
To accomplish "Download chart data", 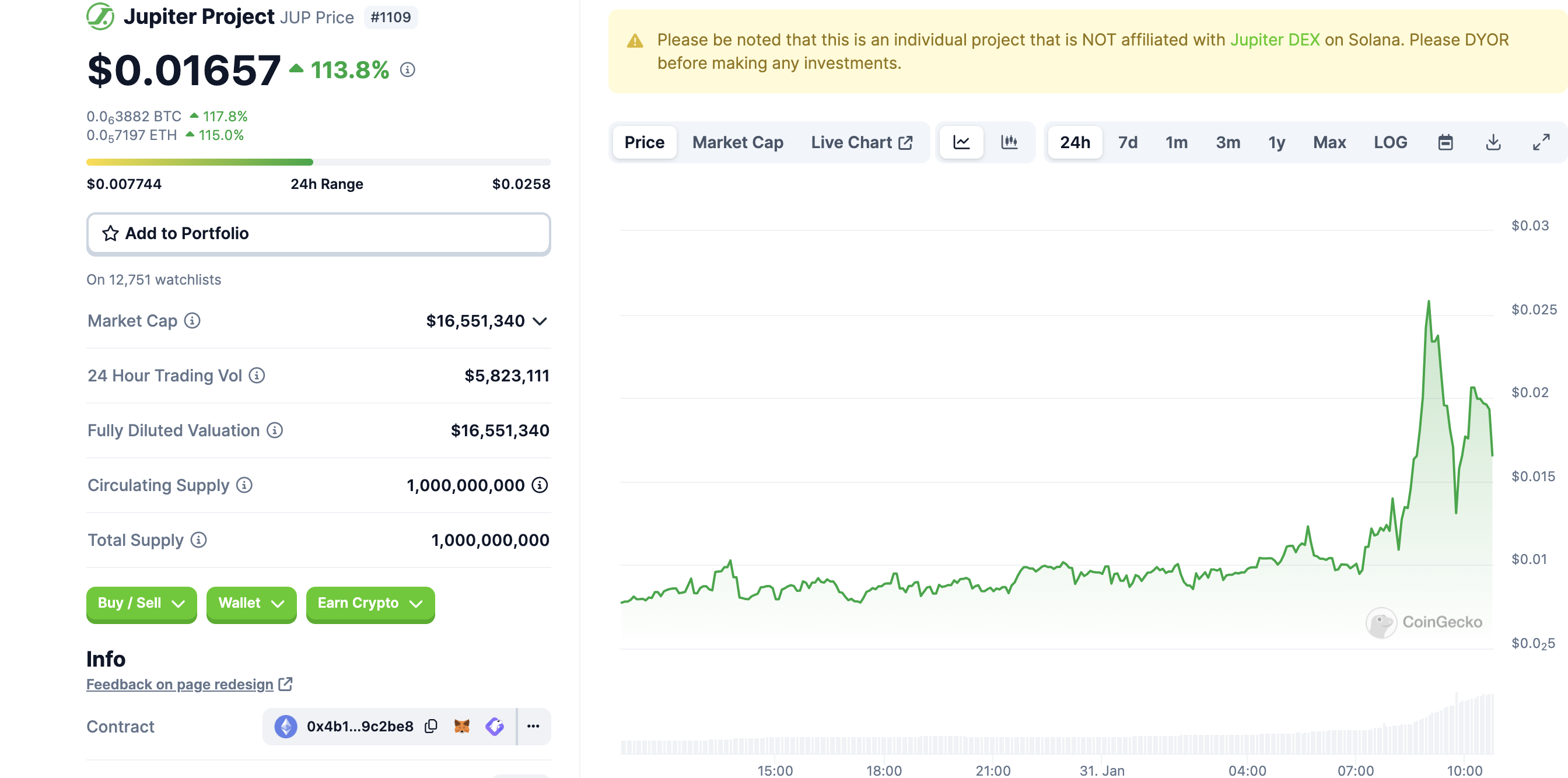I will click(x=1493, y=142).
